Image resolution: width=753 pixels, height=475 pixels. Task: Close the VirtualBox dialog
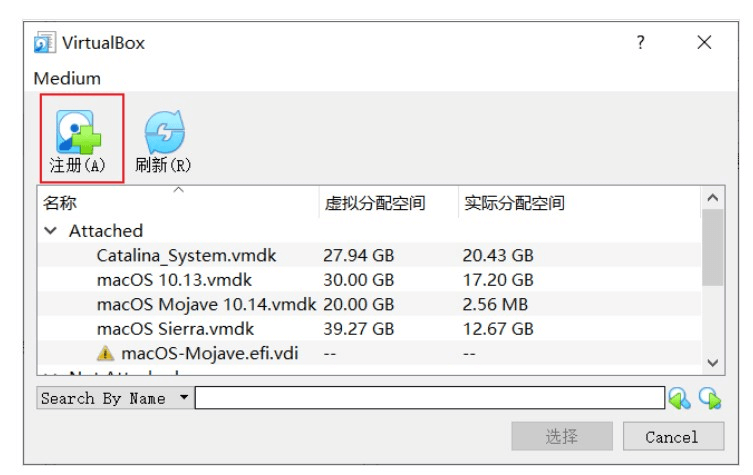(x=704, y=42)
